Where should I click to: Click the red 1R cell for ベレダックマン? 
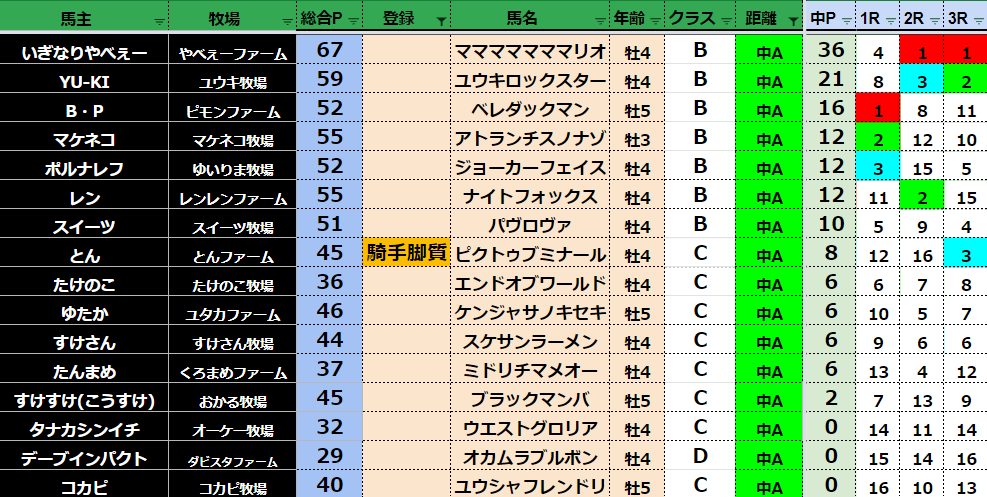(x=877, y=109)
